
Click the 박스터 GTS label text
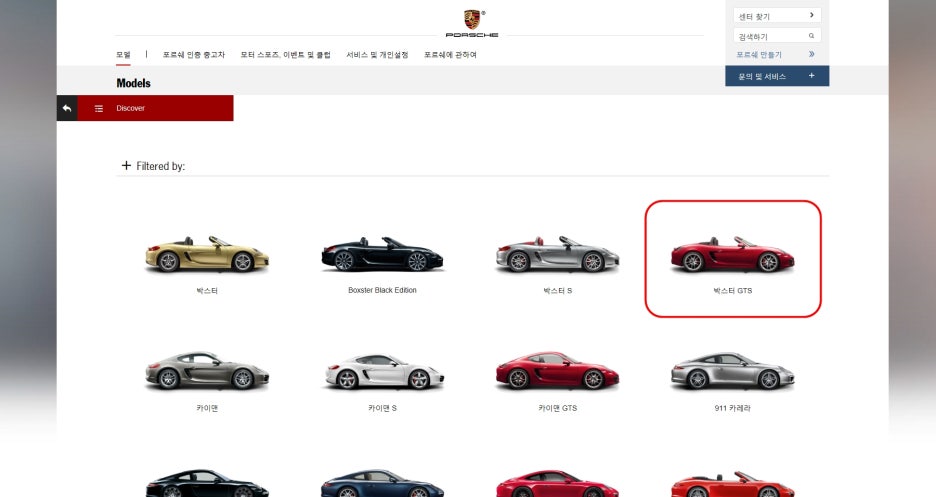[x=732, y=291]
